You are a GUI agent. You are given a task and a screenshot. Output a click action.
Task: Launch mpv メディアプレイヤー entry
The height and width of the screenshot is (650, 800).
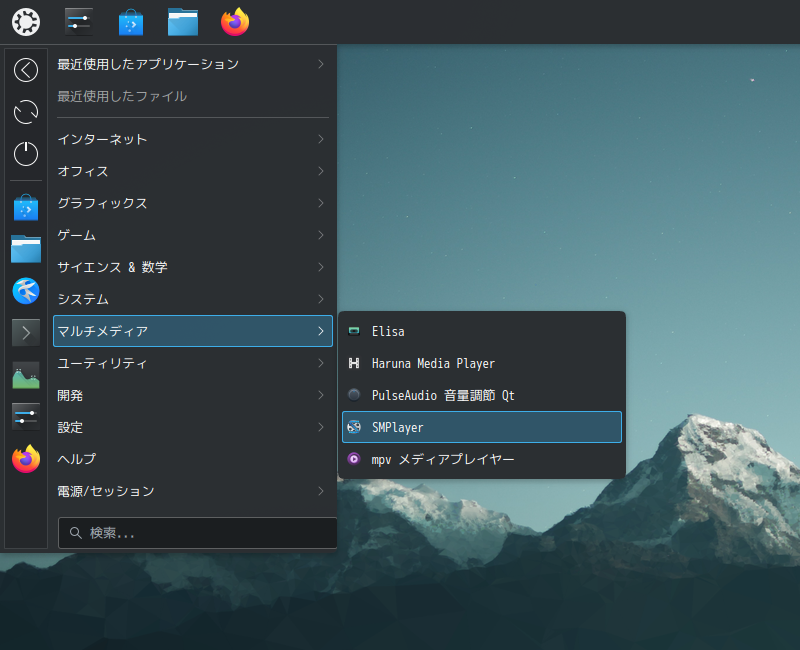482,459
